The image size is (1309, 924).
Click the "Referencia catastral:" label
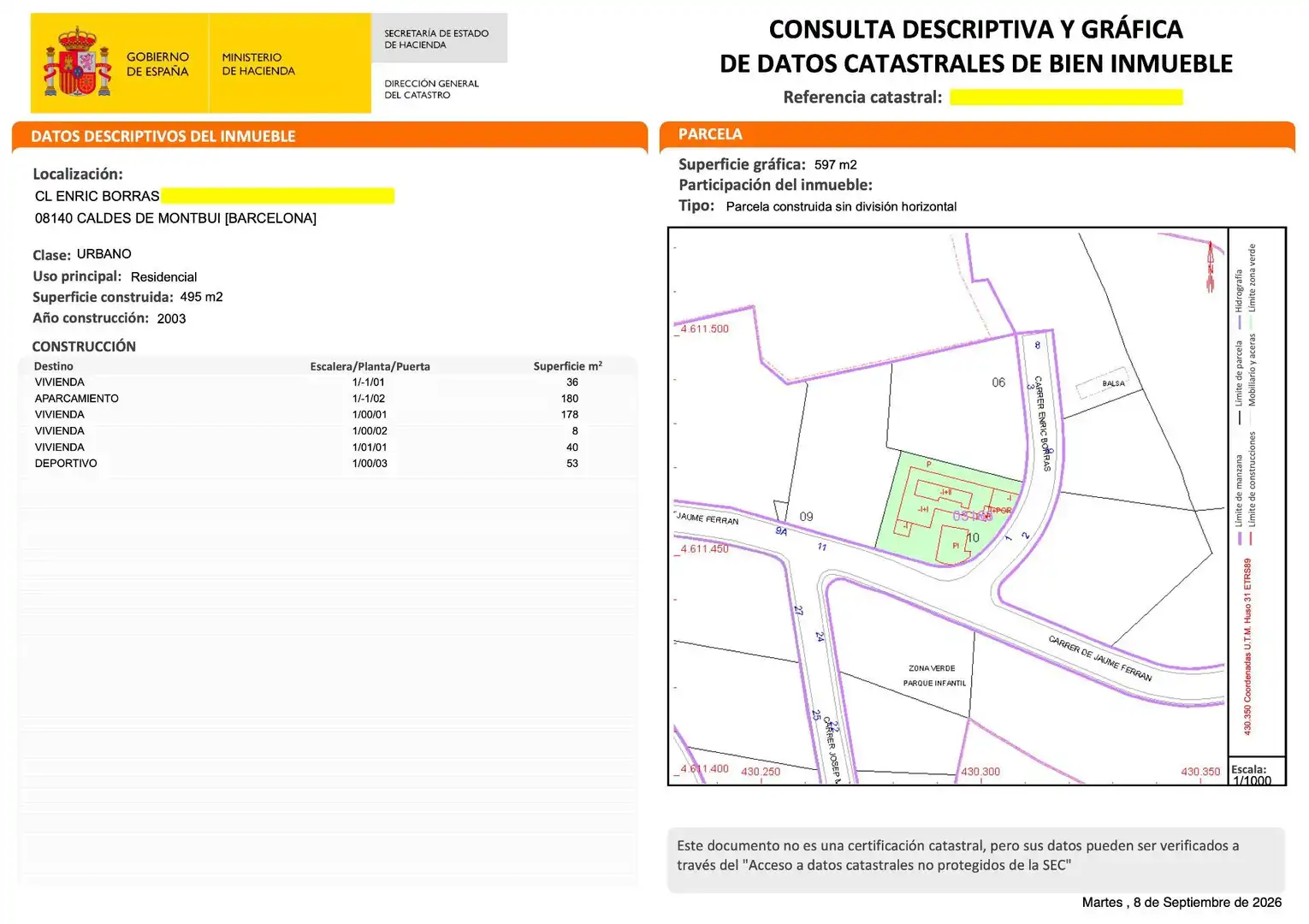coord(862,98)
